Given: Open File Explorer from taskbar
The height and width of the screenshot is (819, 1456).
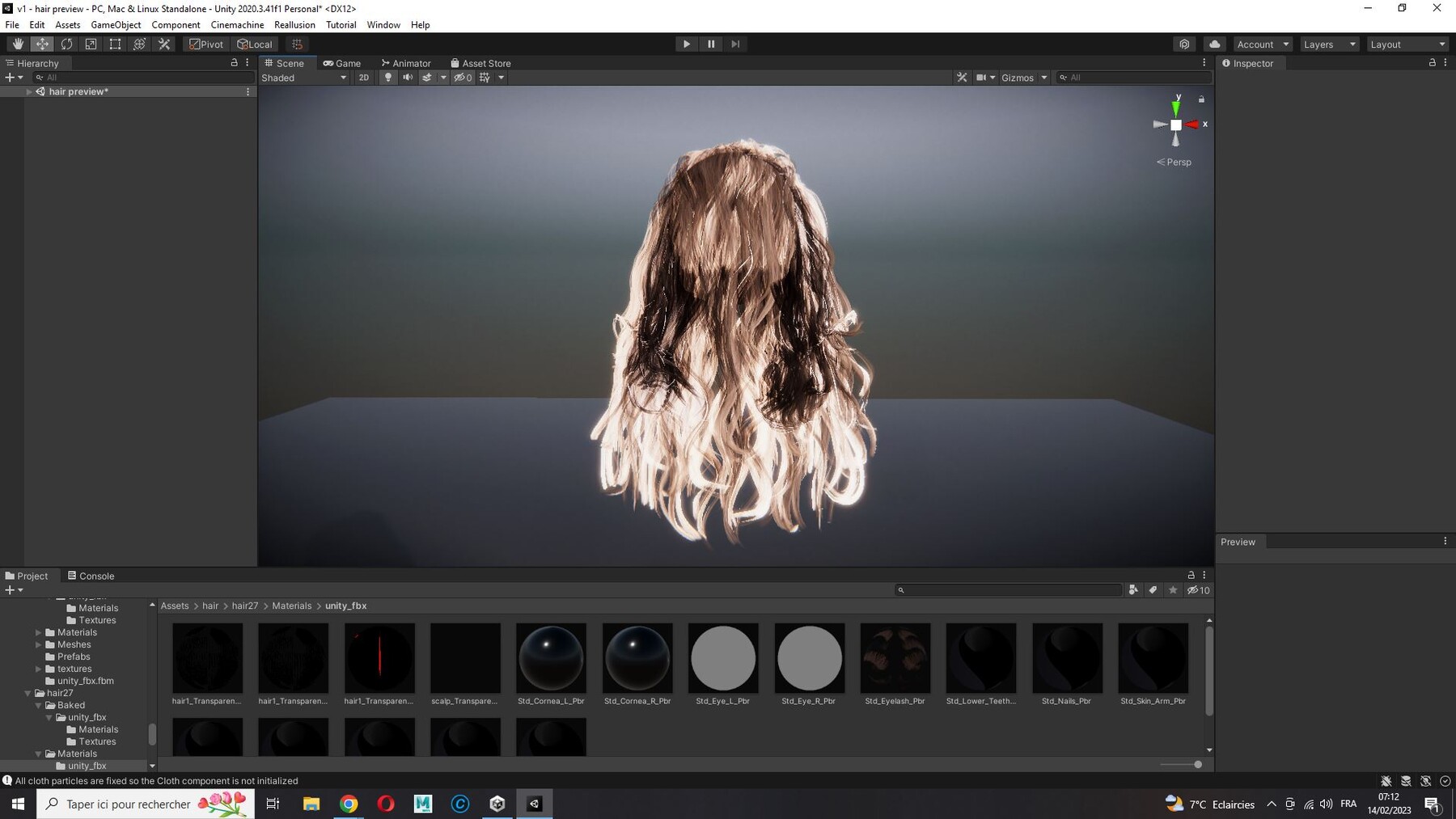Looking at the screenshot, I should [x=311, y=804].
